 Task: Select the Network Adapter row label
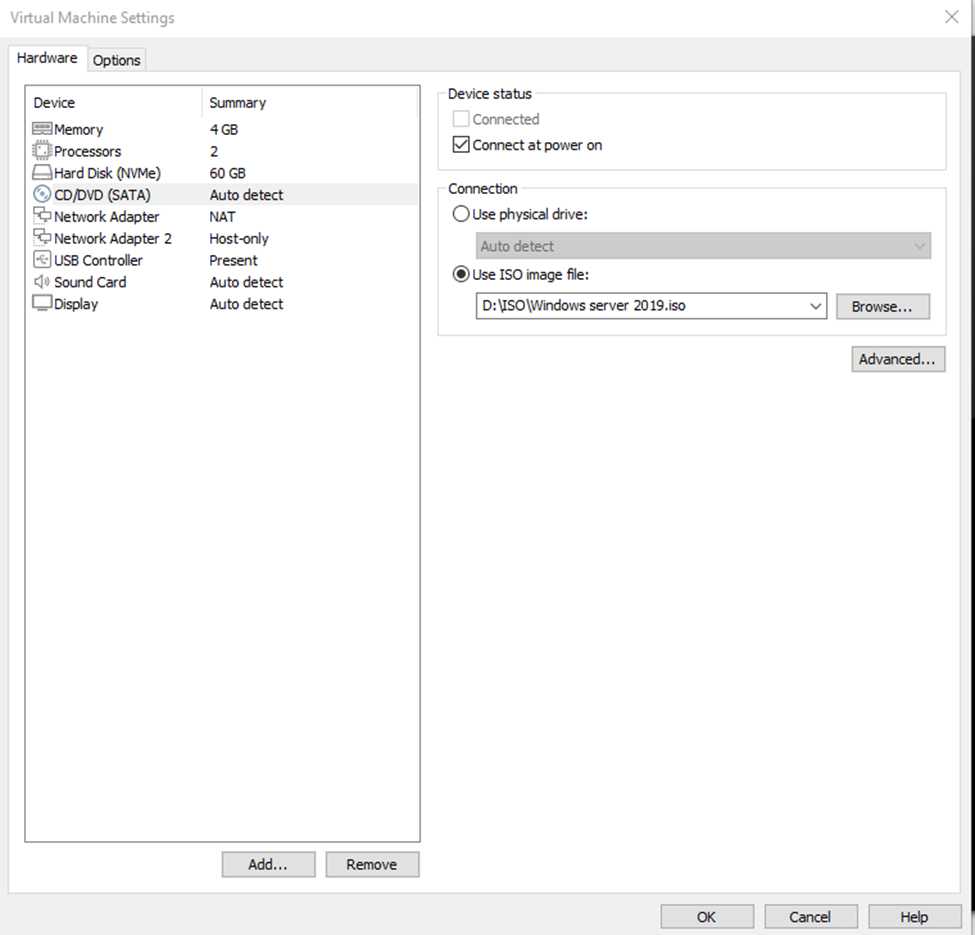click(106, 216)
